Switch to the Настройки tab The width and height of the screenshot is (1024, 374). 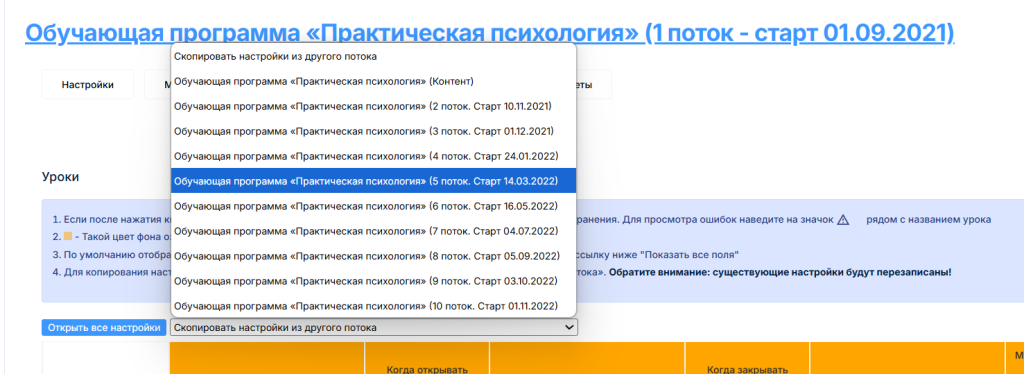[x=88, y=84]
